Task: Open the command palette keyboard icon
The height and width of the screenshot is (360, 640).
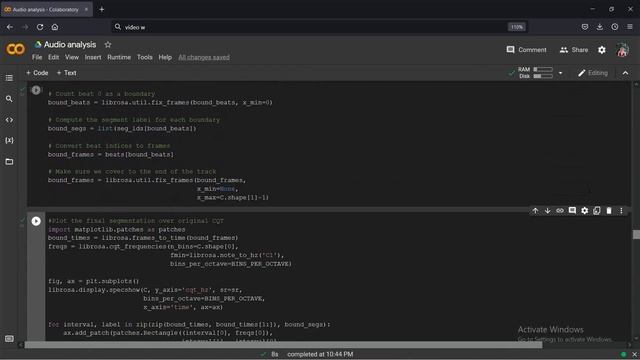Action: pyautogui.click(x=9, y=339)
